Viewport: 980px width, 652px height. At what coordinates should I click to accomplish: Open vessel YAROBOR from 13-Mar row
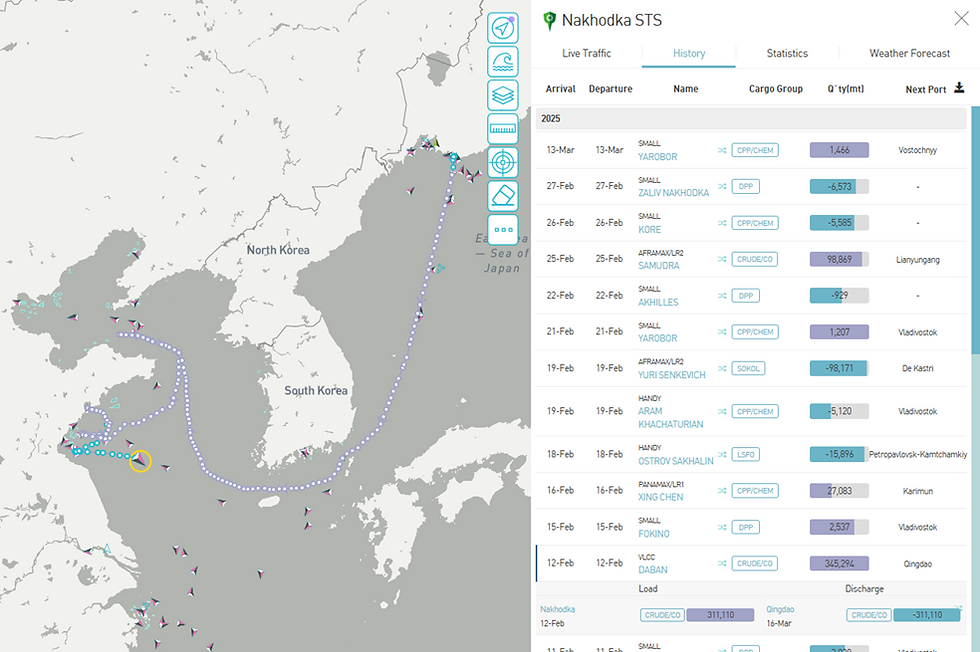[658, 157]
